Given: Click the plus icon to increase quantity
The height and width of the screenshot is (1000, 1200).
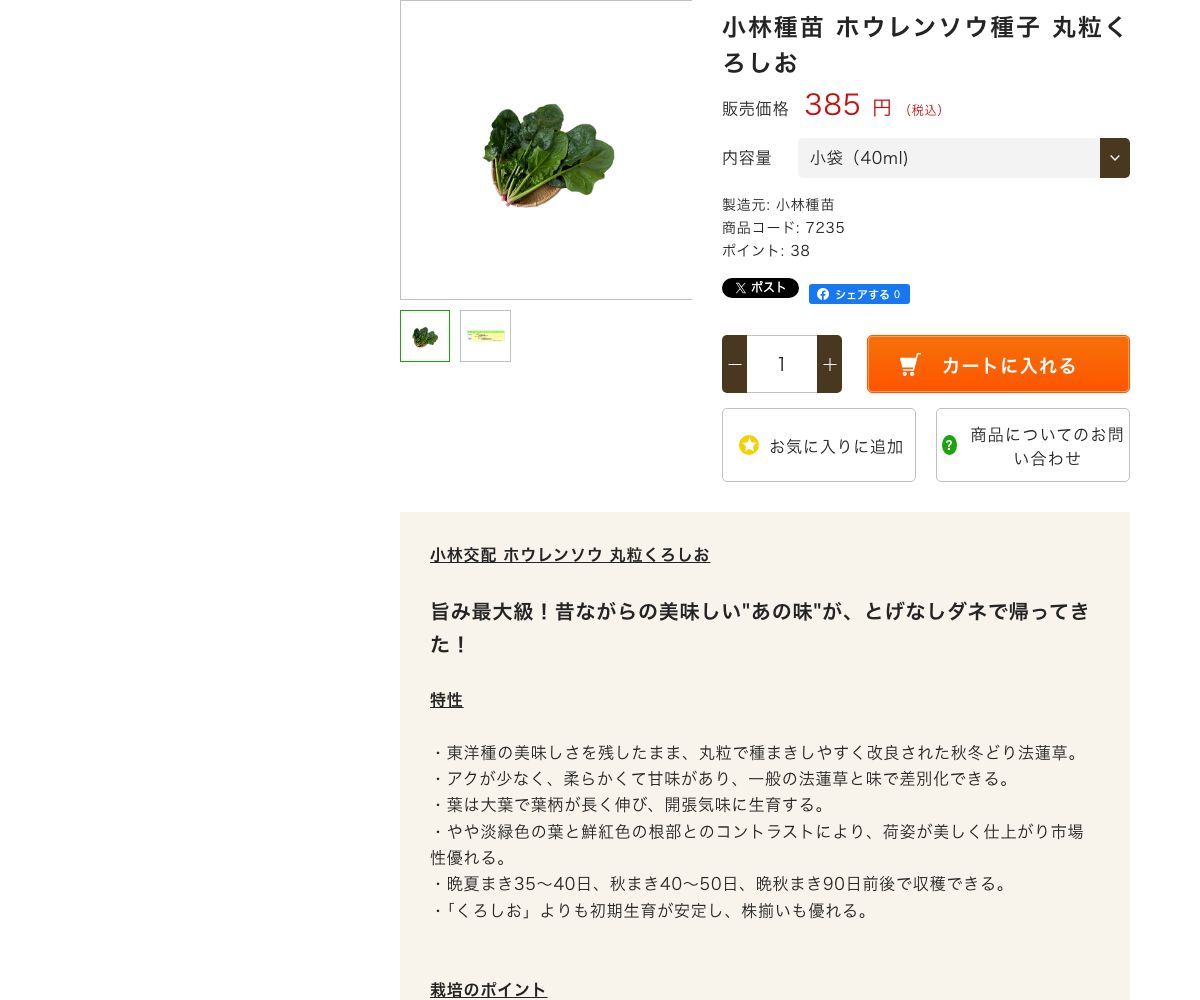Looking at the screenshot, I should (829, 364).
